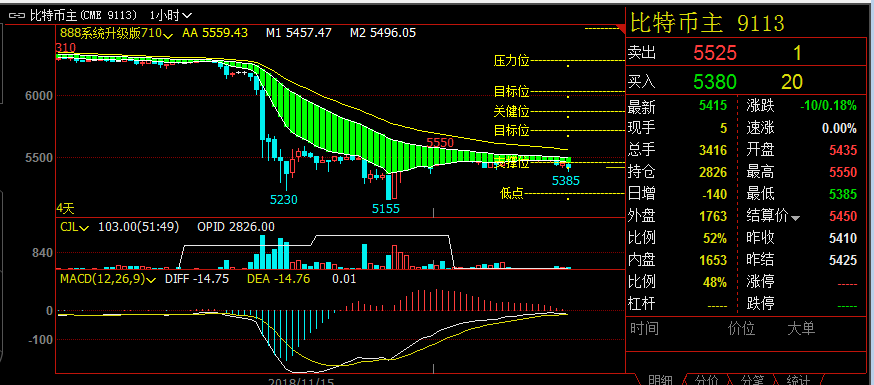This screenshot has height=385, width=874.
Task: Click the 跌停 dashed value
Action: tap(848, 306)
